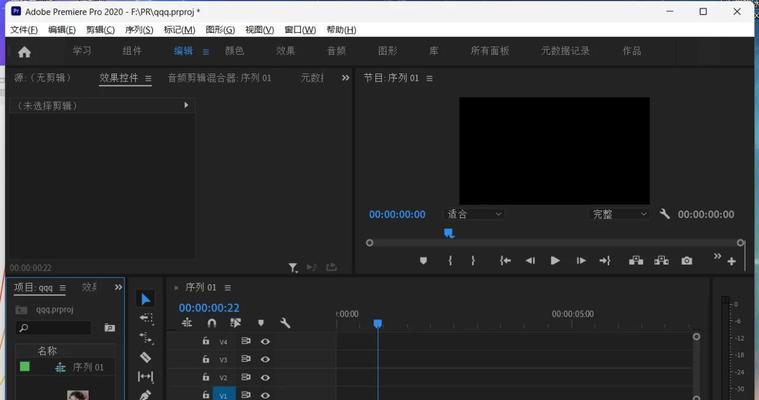Toggle lock on track V4
759x400 pixels.
(206, 341)
